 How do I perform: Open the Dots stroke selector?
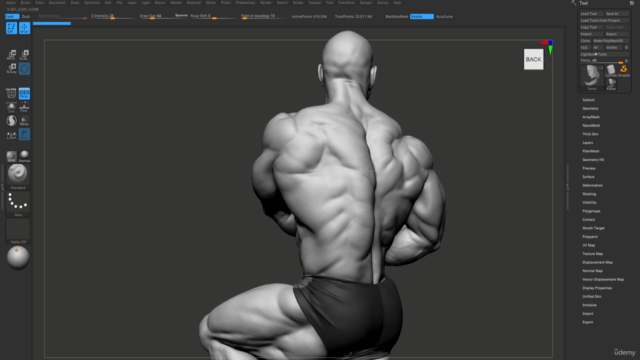(x=18, y=204)
